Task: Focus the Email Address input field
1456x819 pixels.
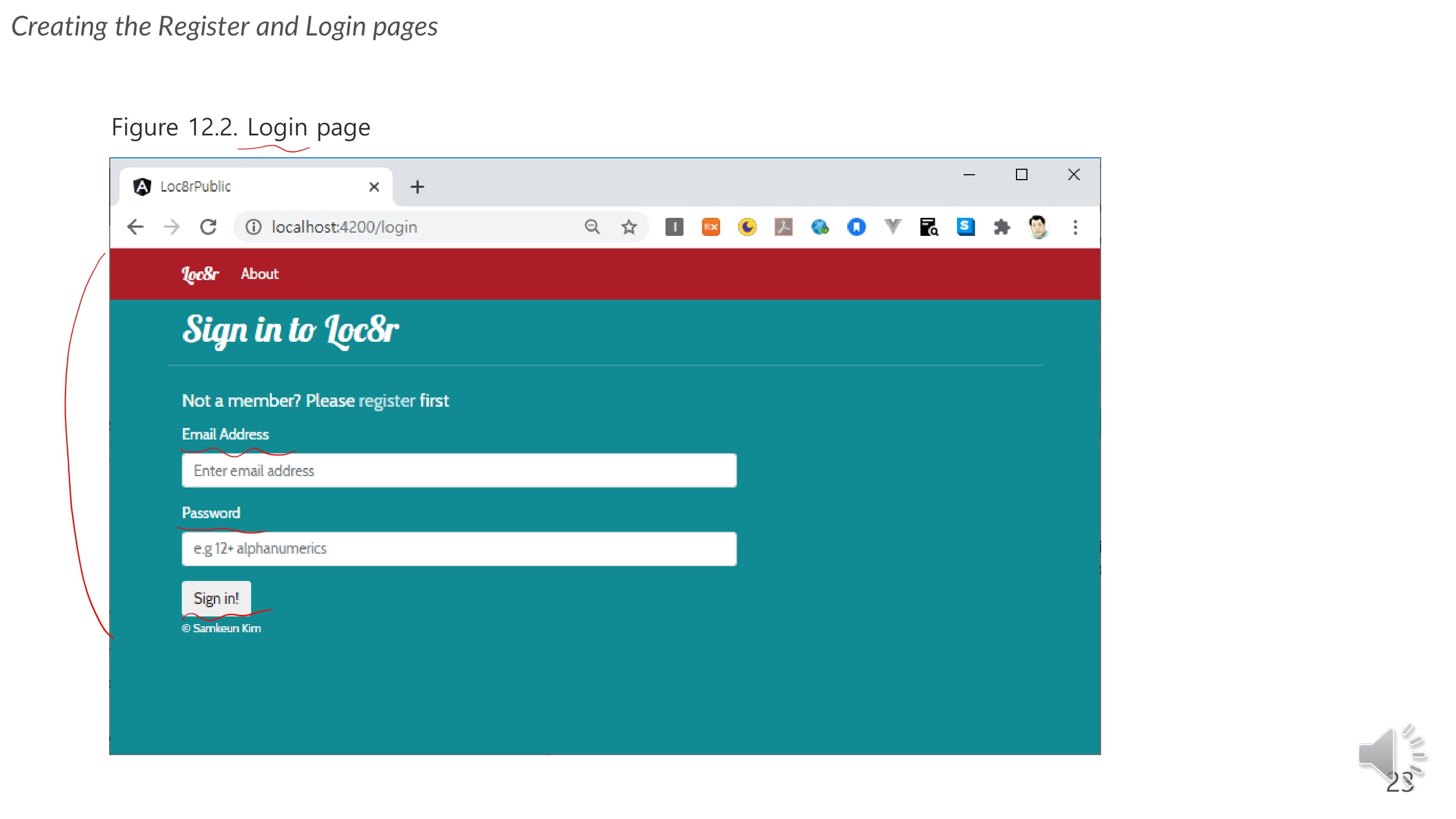Action: 459,471
